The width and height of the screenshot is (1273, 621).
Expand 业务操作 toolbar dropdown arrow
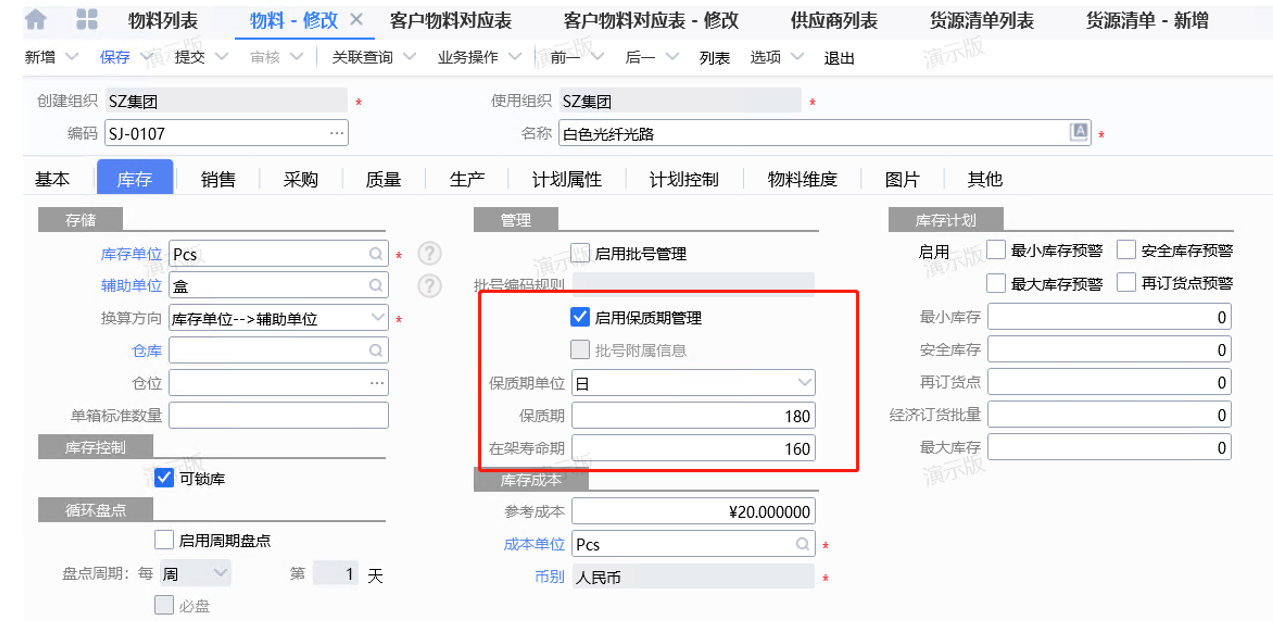click(x=514, y=58)
